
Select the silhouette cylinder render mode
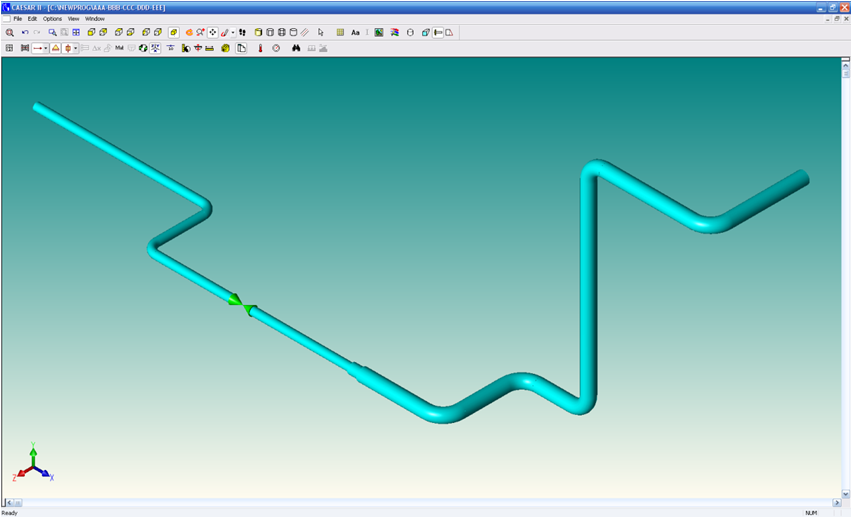point(293,33)
